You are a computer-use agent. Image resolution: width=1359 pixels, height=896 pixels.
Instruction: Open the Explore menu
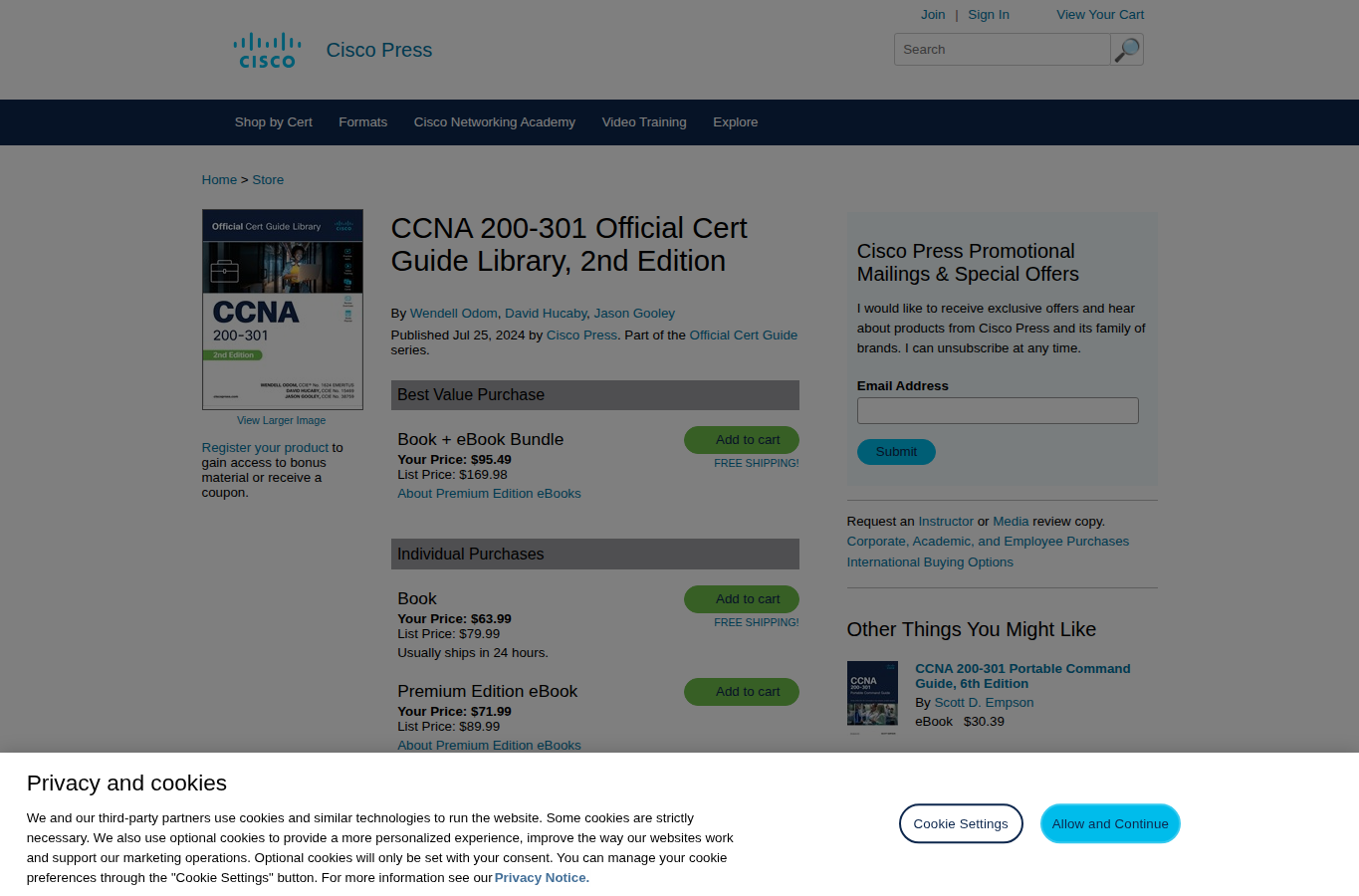pyautogui.click(x=736, y=122)
